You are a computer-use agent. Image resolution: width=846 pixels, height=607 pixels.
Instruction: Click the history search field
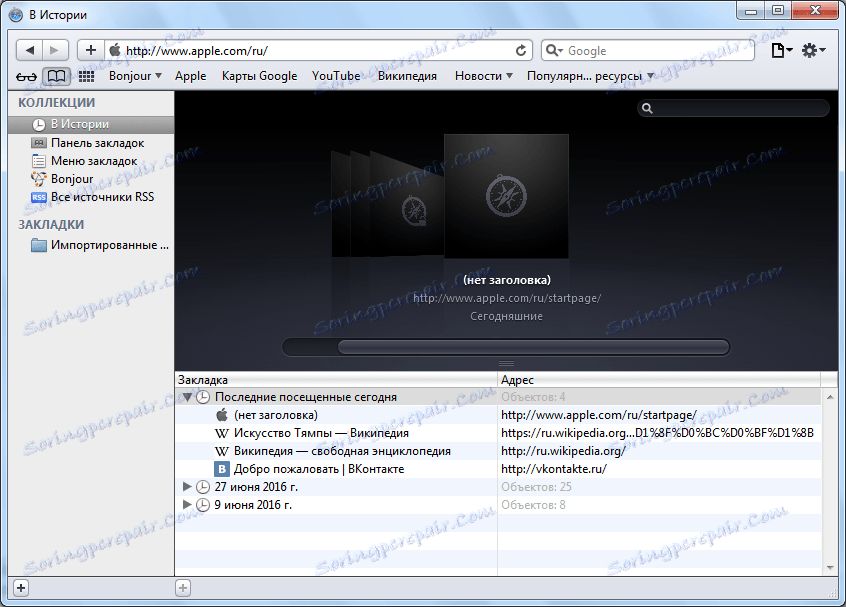tap(733, 108)
